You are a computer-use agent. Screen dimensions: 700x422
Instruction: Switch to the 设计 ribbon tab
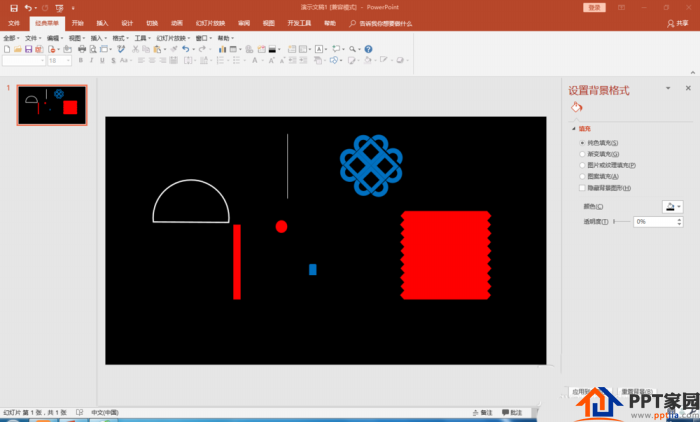(127, 23)
